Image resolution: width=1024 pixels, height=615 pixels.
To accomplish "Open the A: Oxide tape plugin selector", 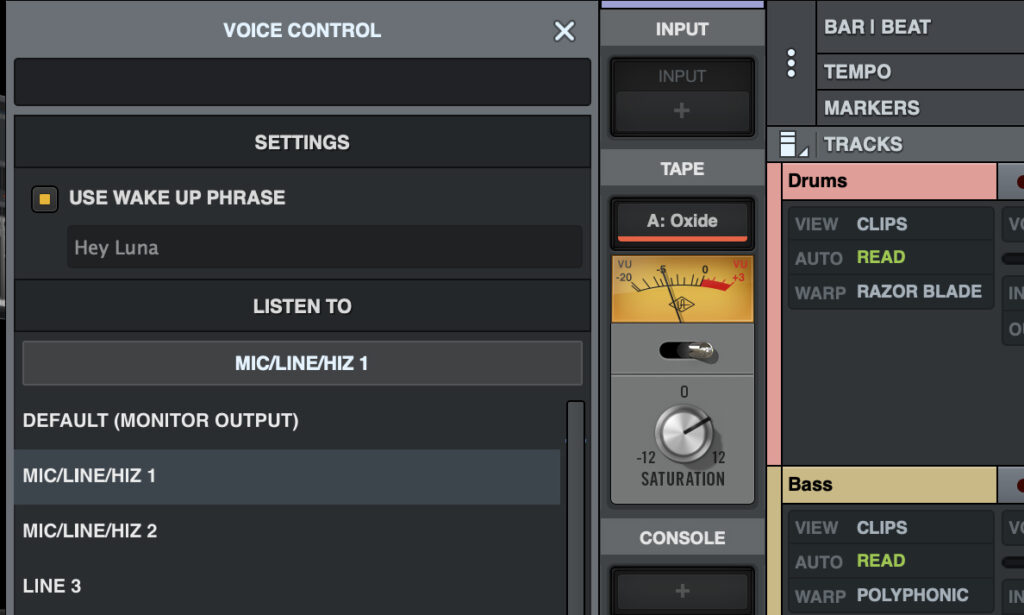I will tap(682, 222).
